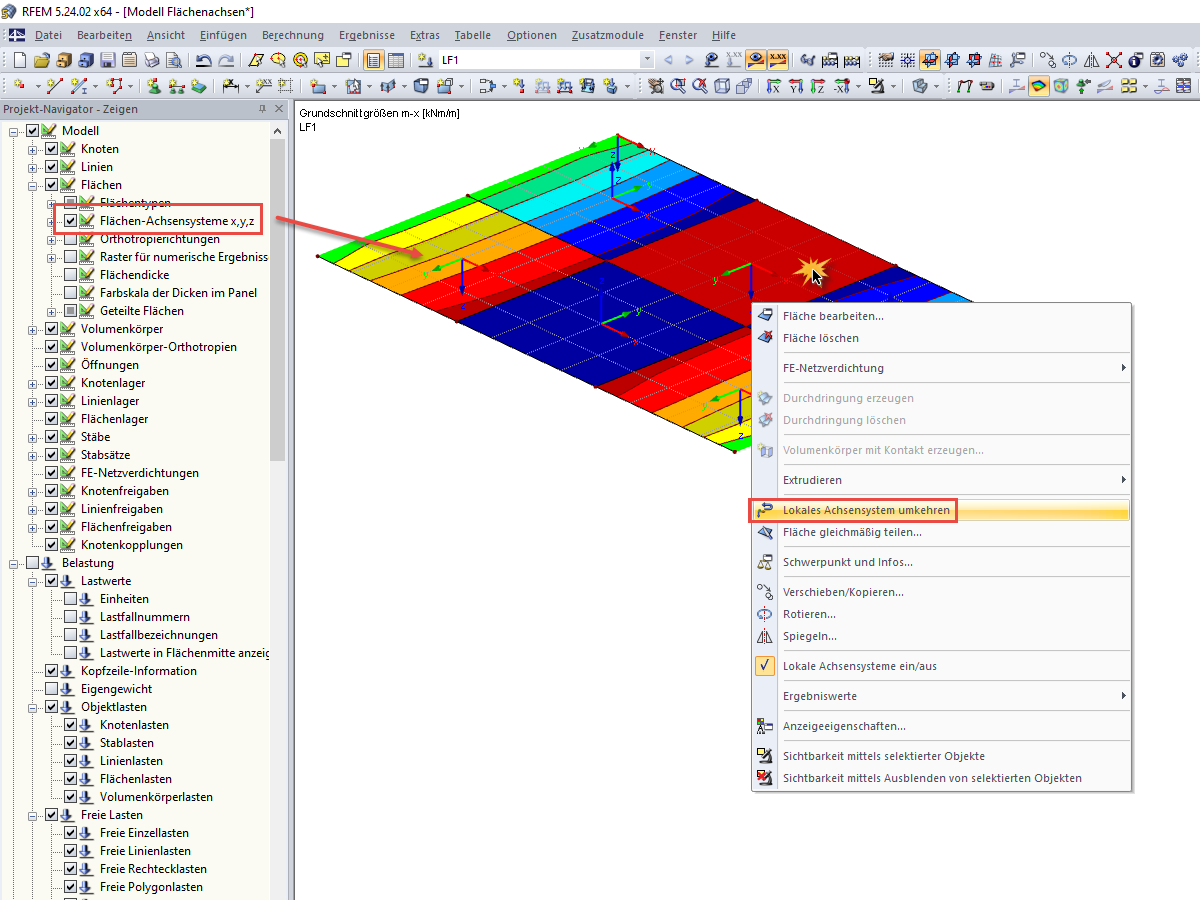
Task: Enable Farbskala der Dicken im Panel checkbox
Action: tap(71, 293)
